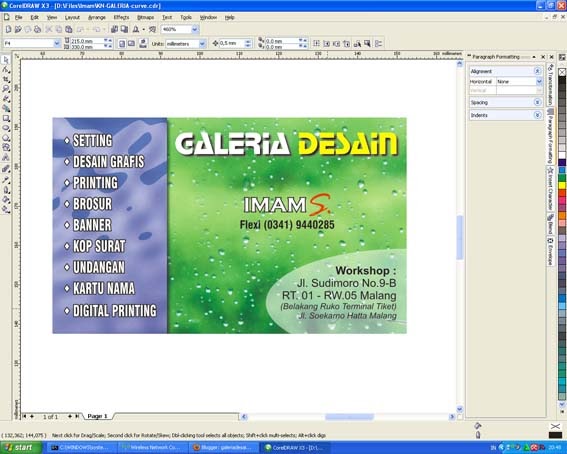Select the Basic Shapes tool

[x=6, y=147]
